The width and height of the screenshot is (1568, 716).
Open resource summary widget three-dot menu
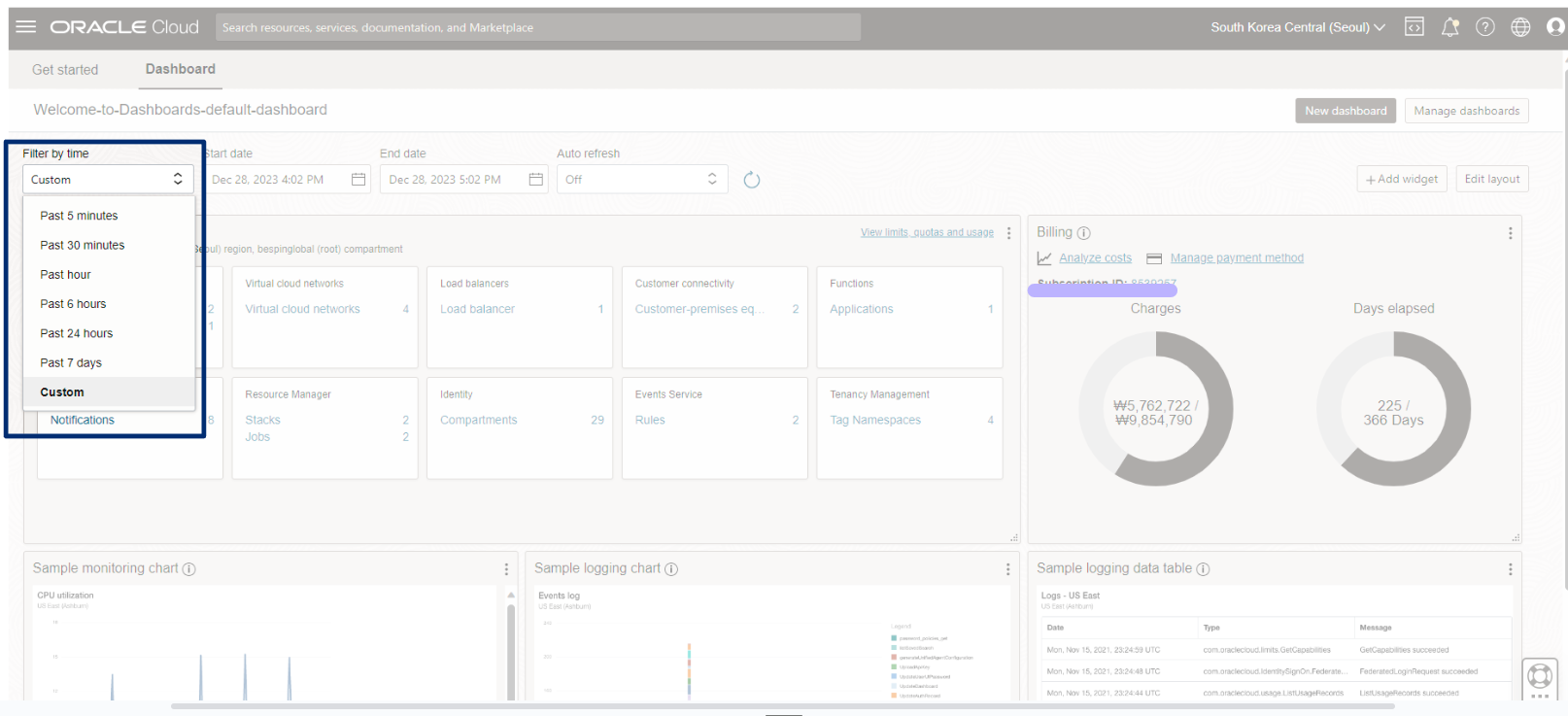(x=1008, y=233)
